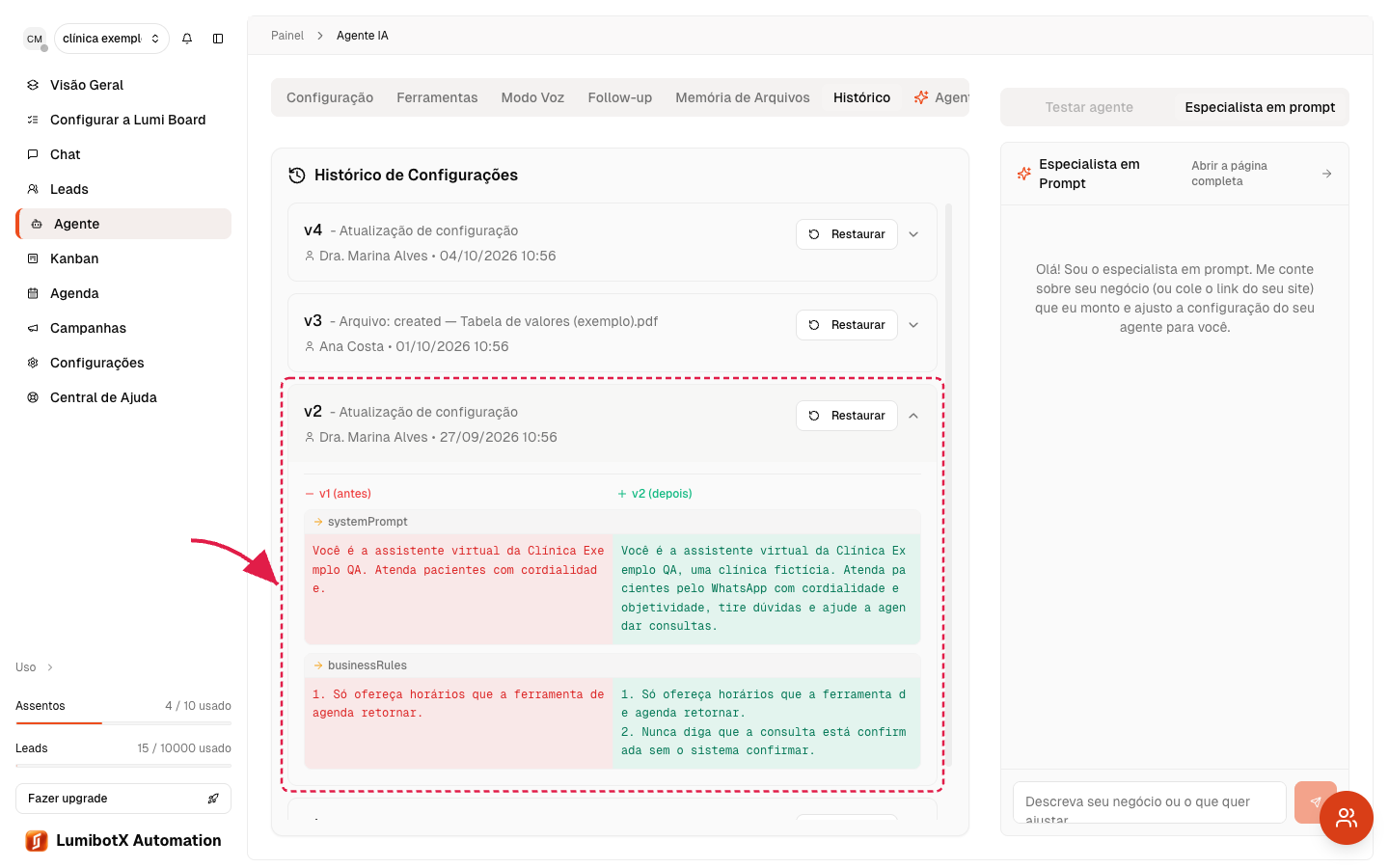The height and width of the screenshot is (868, 1389).
Task: Open the Follow-up tab
Action: point(620,97)
